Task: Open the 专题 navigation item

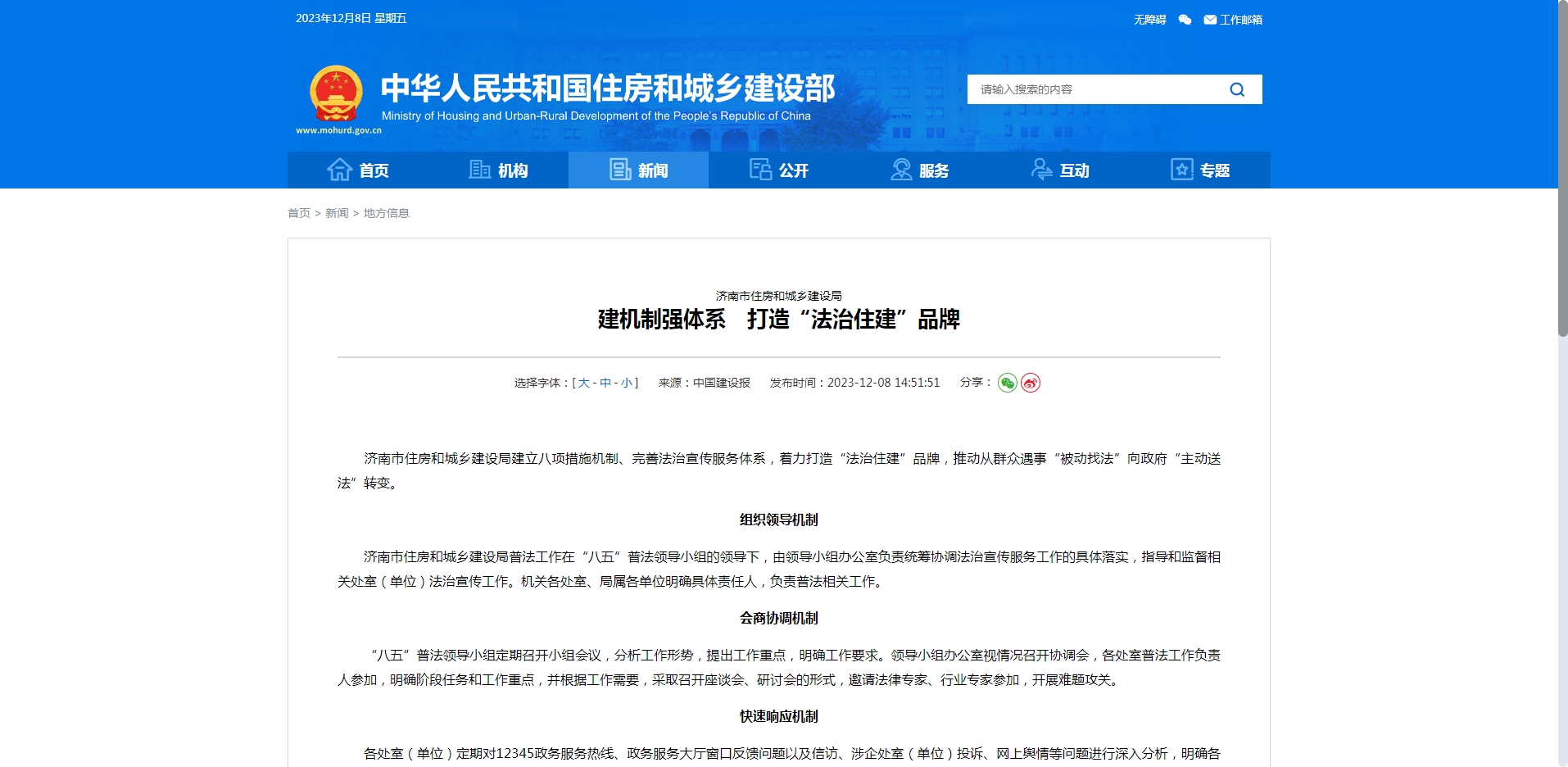Action: click(x=1200, y=170)
